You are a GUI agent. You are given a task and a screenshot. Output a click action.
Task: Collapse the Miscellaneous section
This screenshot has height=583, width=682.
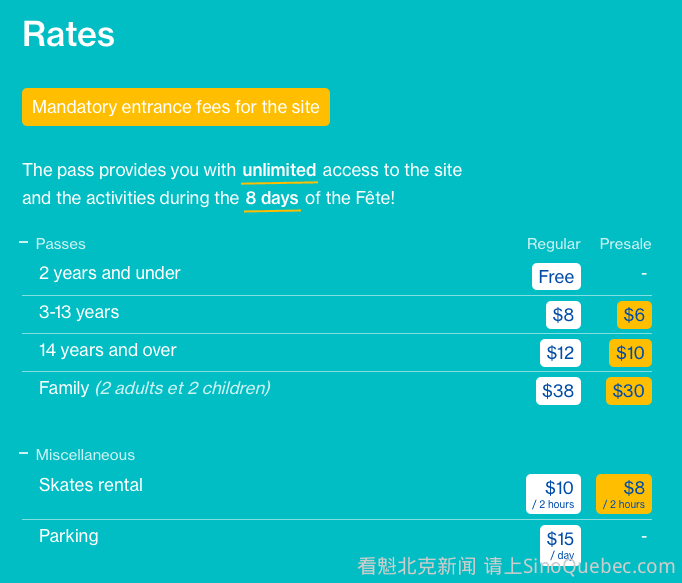point(23,454)
